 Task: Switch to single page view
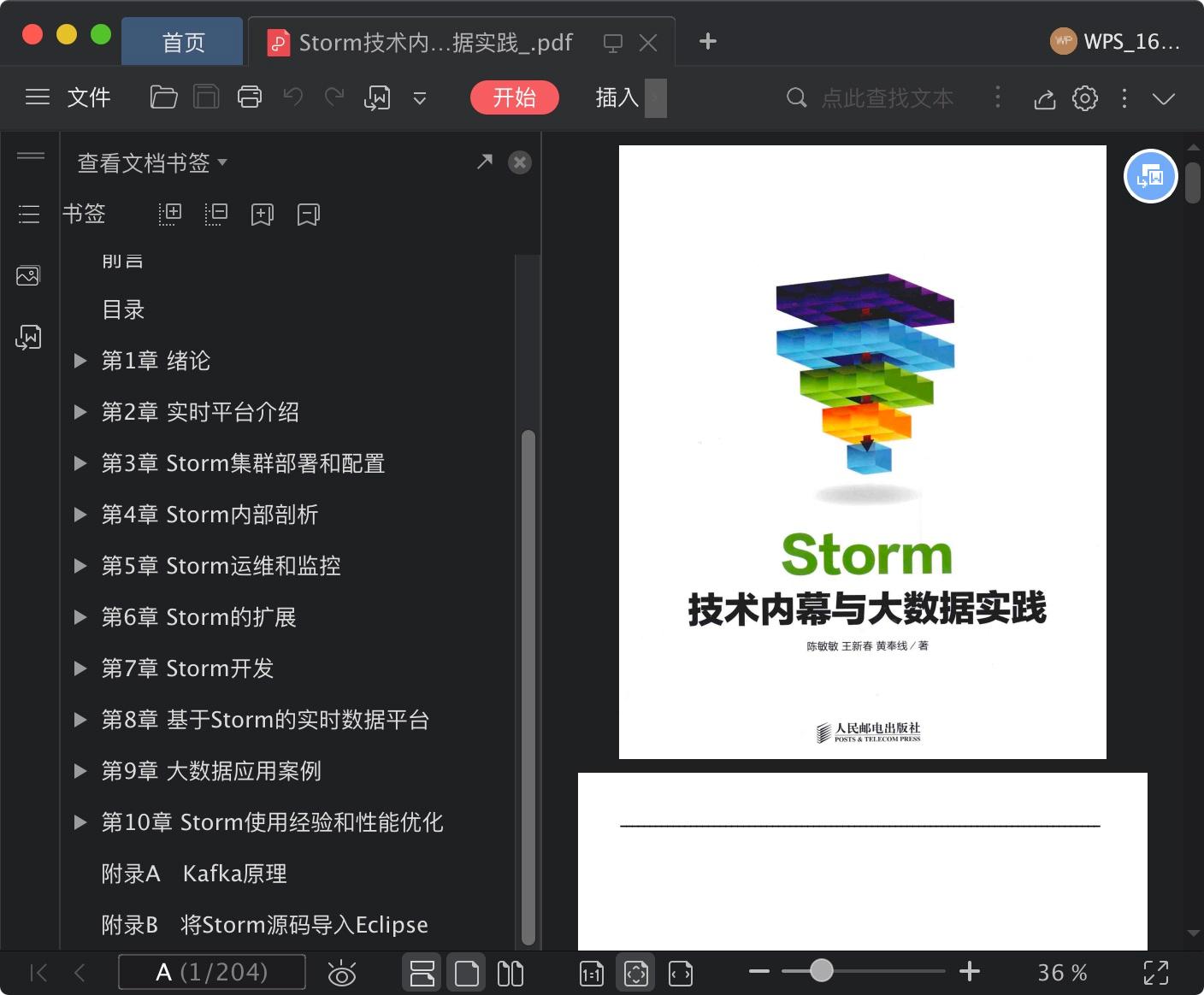click(x=466, y=973)
